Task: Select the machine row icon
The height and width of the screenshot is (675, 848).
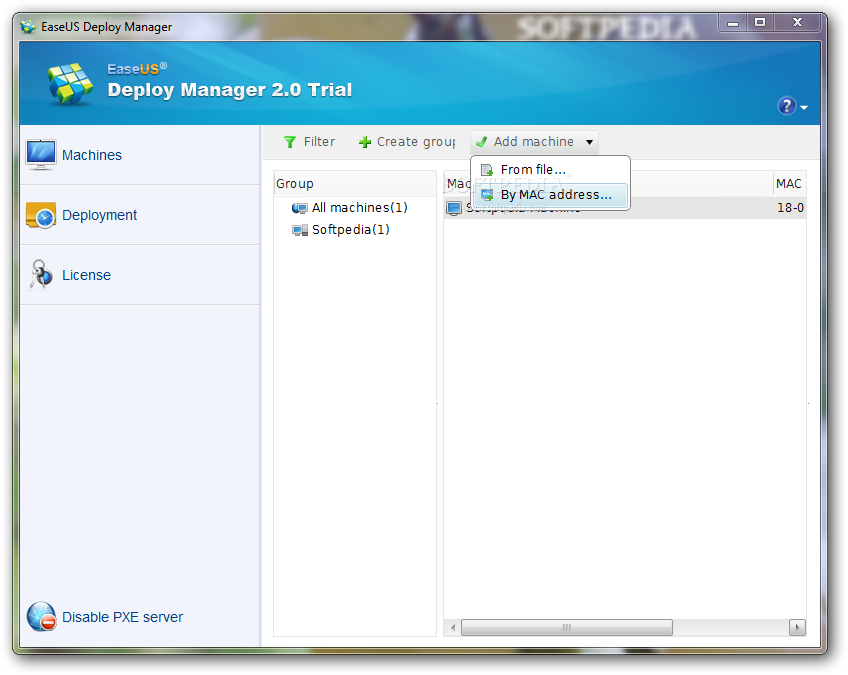Action: 454,208
